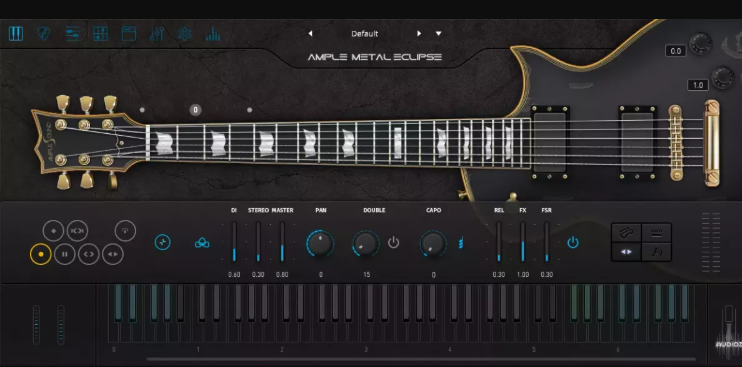The width and height of the screenshot is (742, 367).
Task: Click the STEREO level slider
Action: [x=258, y=242]
